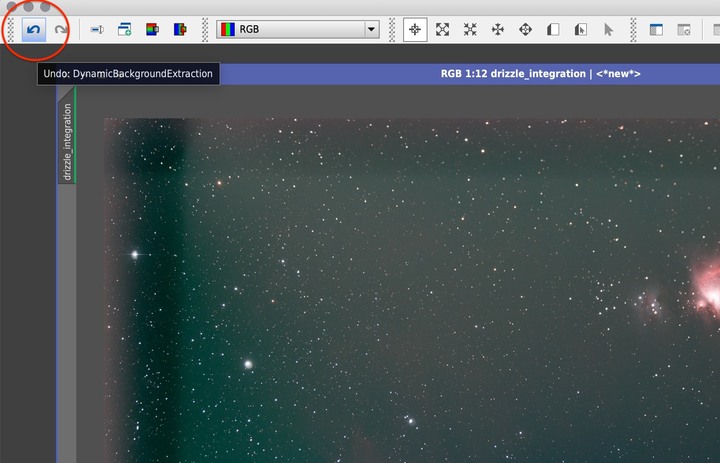Viewport: 720px width, 463px height.
Task: Open the image identifier rename icon
Action: click(97, 30)
